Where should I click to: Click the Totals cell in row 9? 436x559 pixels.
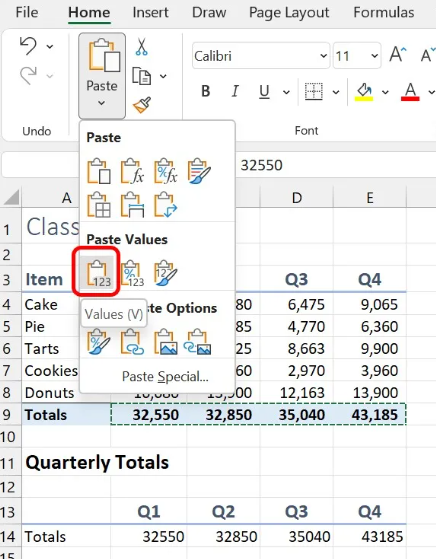click(66, 415)
